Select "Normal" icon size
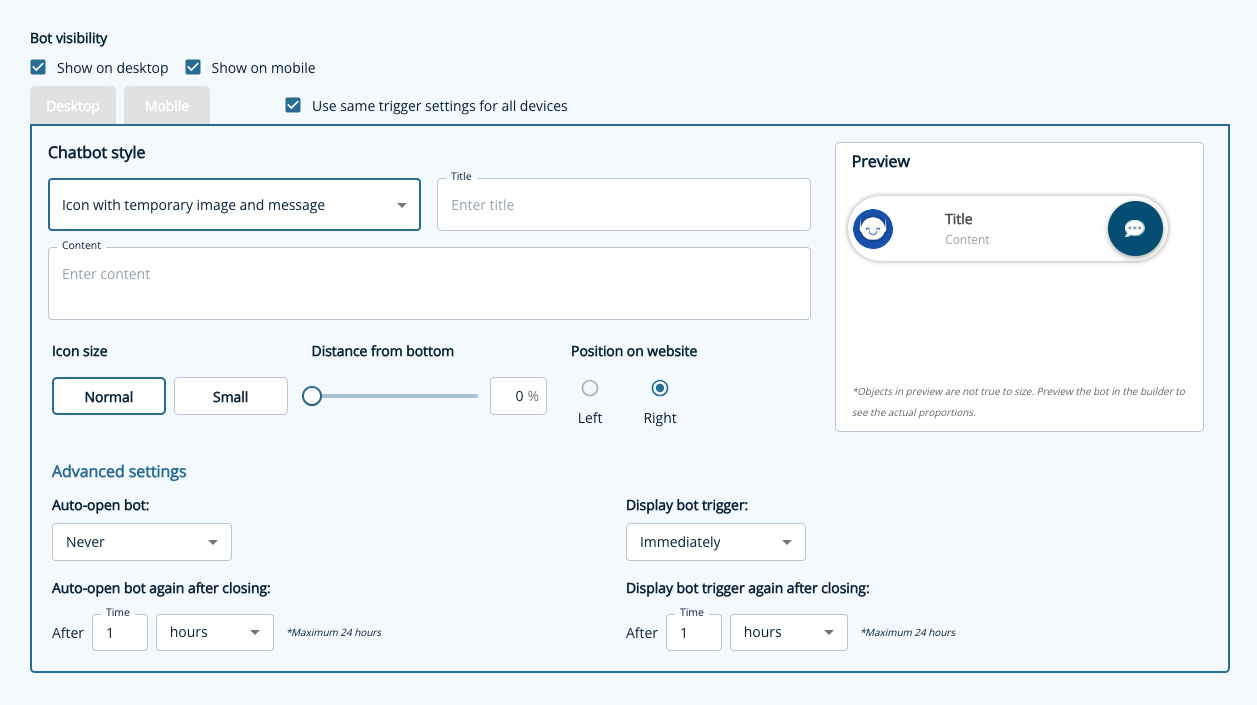1257x705 pixels. (108, 396)
